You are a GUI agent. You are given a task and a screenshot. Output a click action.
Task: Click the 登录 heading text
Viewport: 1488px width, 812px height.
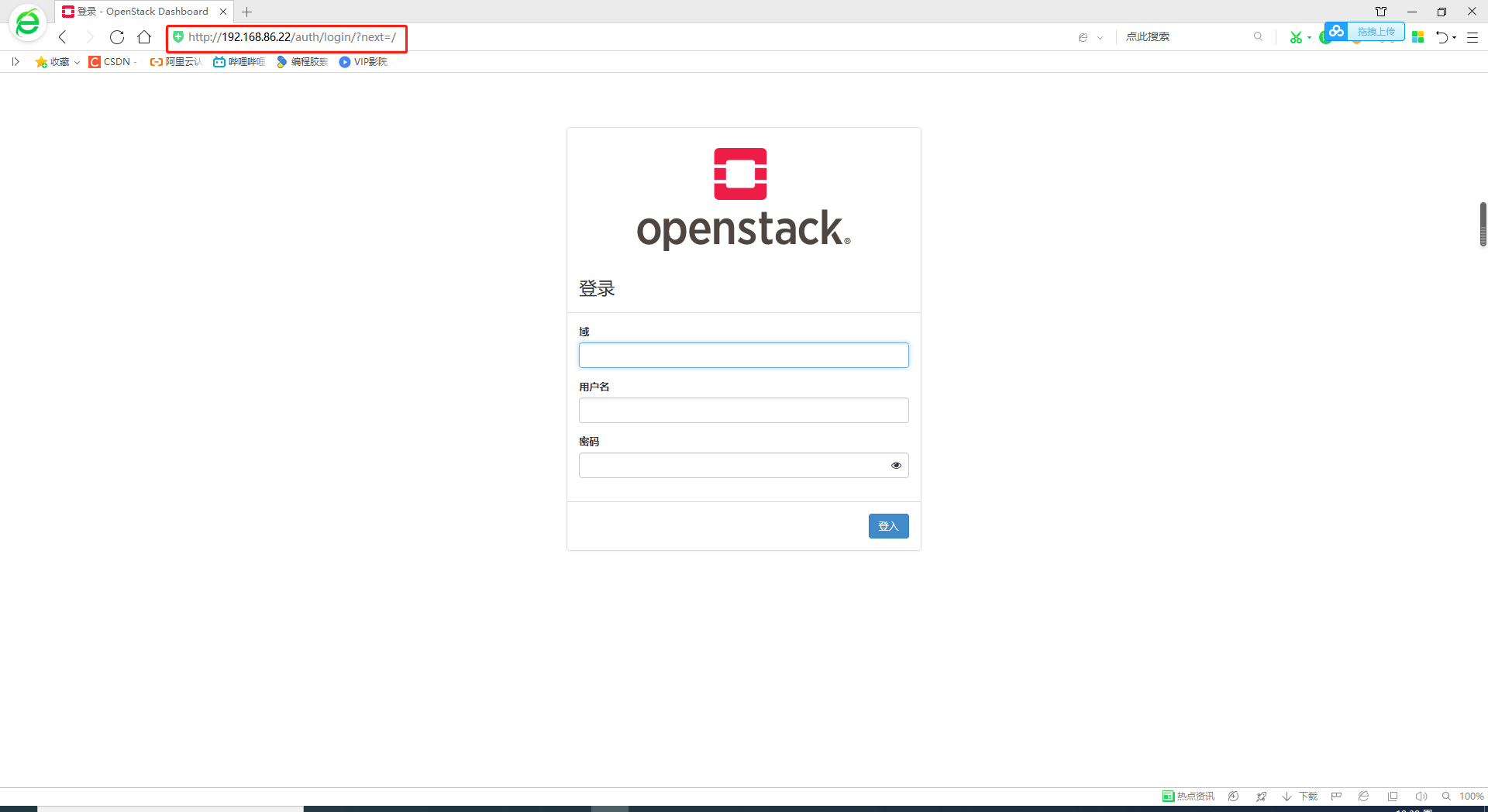597,289
